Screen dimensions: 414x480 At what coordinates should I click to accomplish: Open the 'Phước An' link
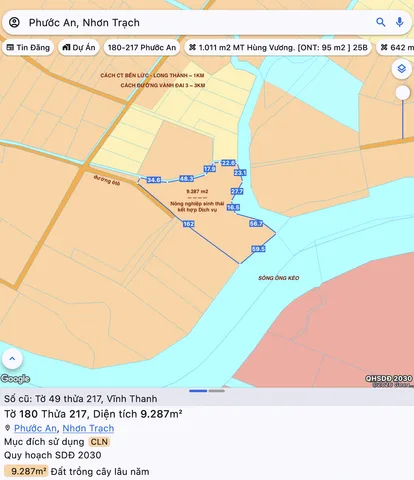click(x=35, y=428)
